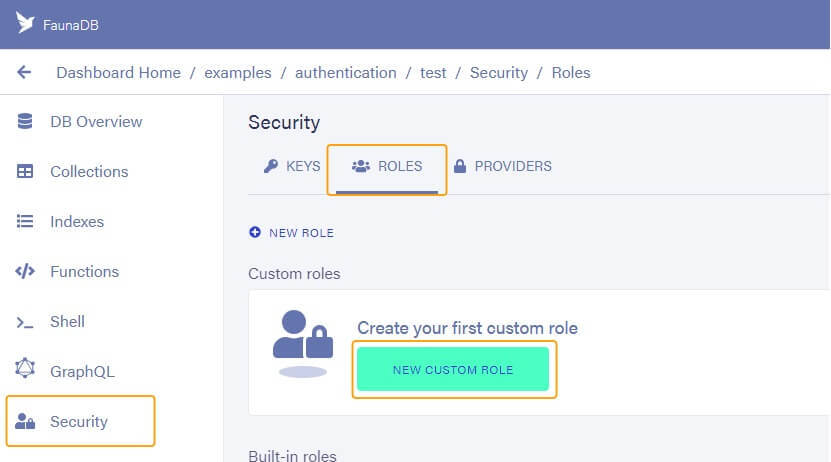
Task: Click the DB Overview database icon
Action: (26, 122)
